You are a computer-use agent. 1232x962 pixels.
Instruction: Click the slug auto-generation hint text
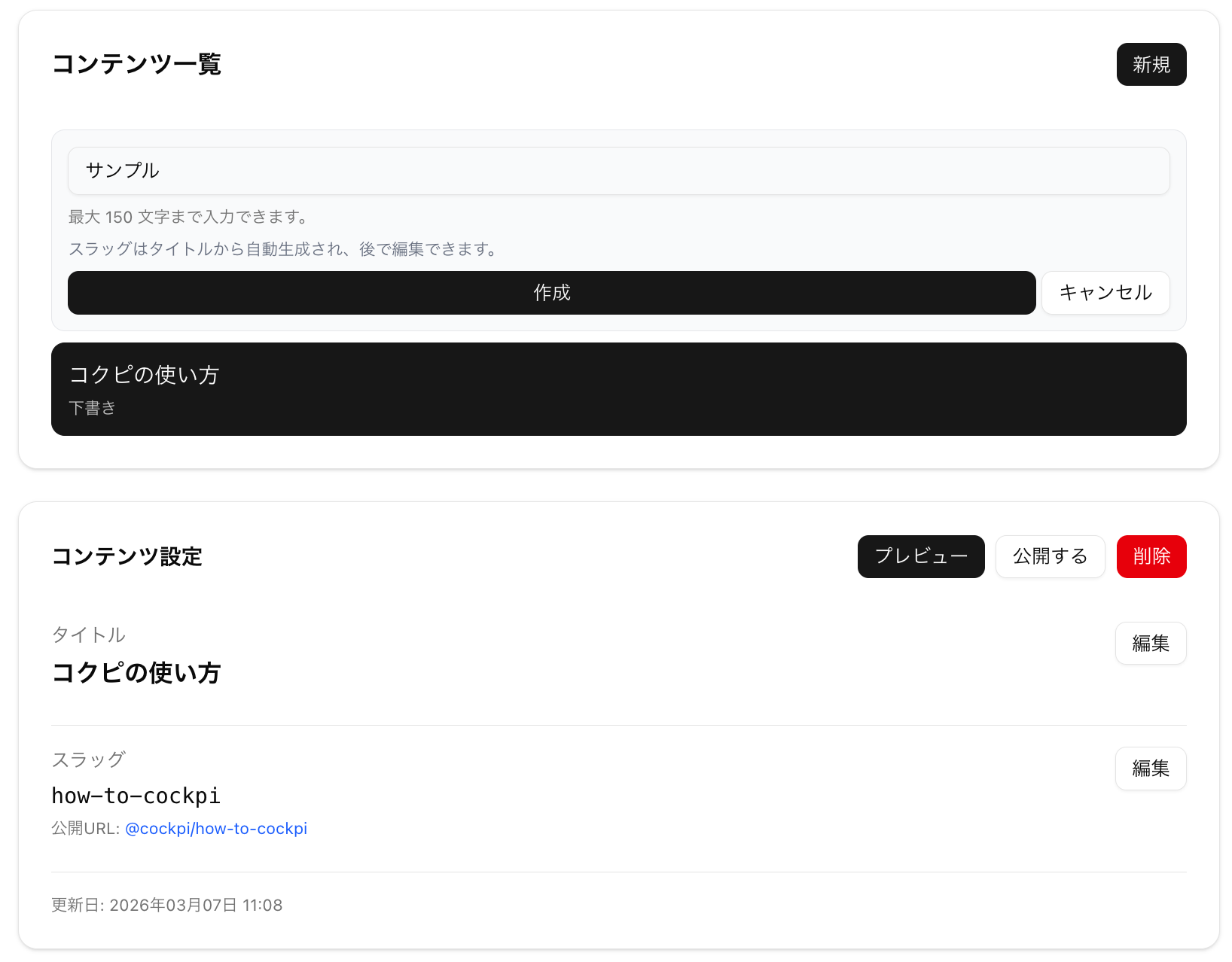tap(284, 249)
